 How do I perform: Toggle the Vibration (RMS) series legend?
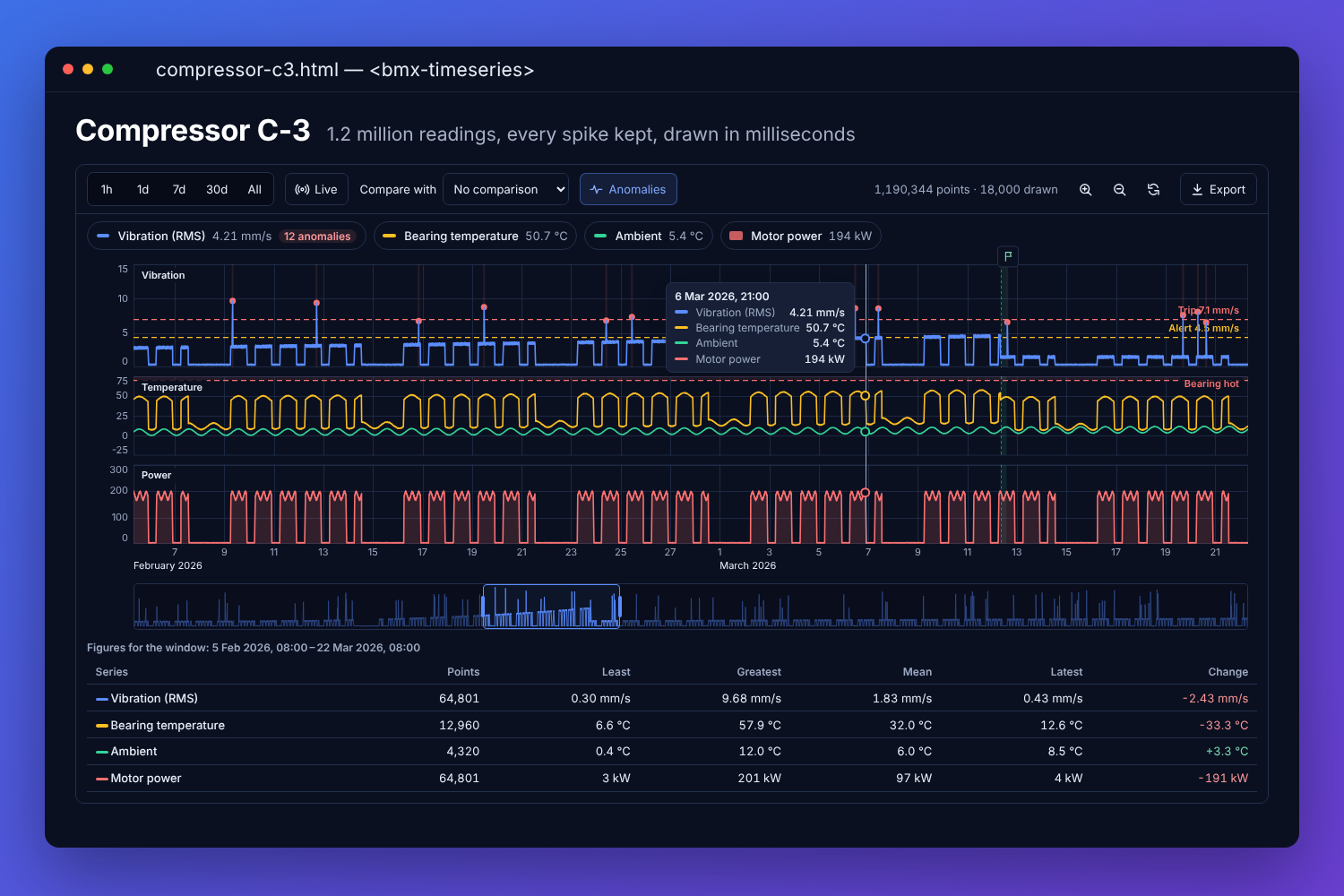point(226,237)
